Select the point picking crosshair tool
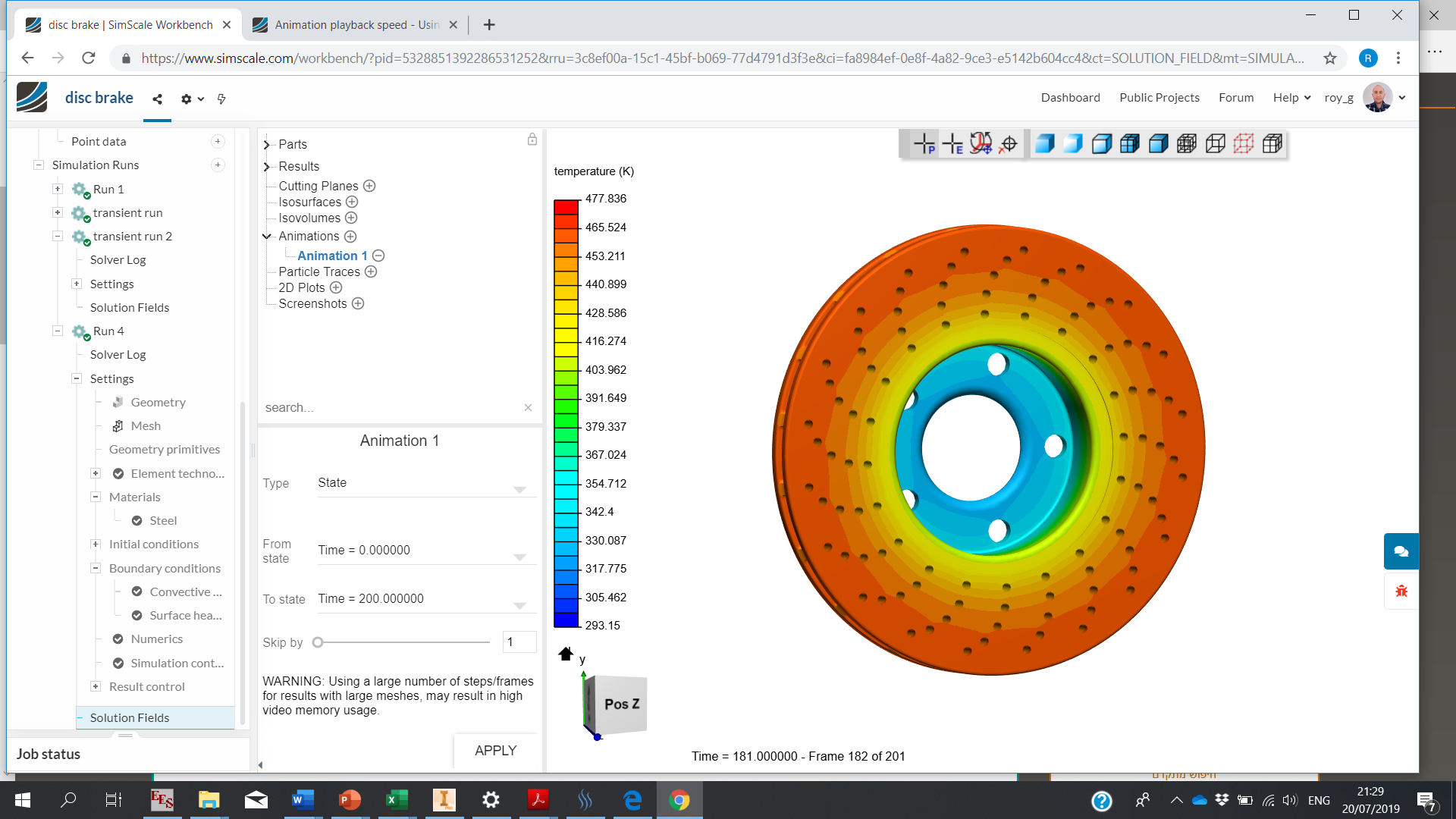The width and height of the screenshot is (1456, 819). [924, 144]
